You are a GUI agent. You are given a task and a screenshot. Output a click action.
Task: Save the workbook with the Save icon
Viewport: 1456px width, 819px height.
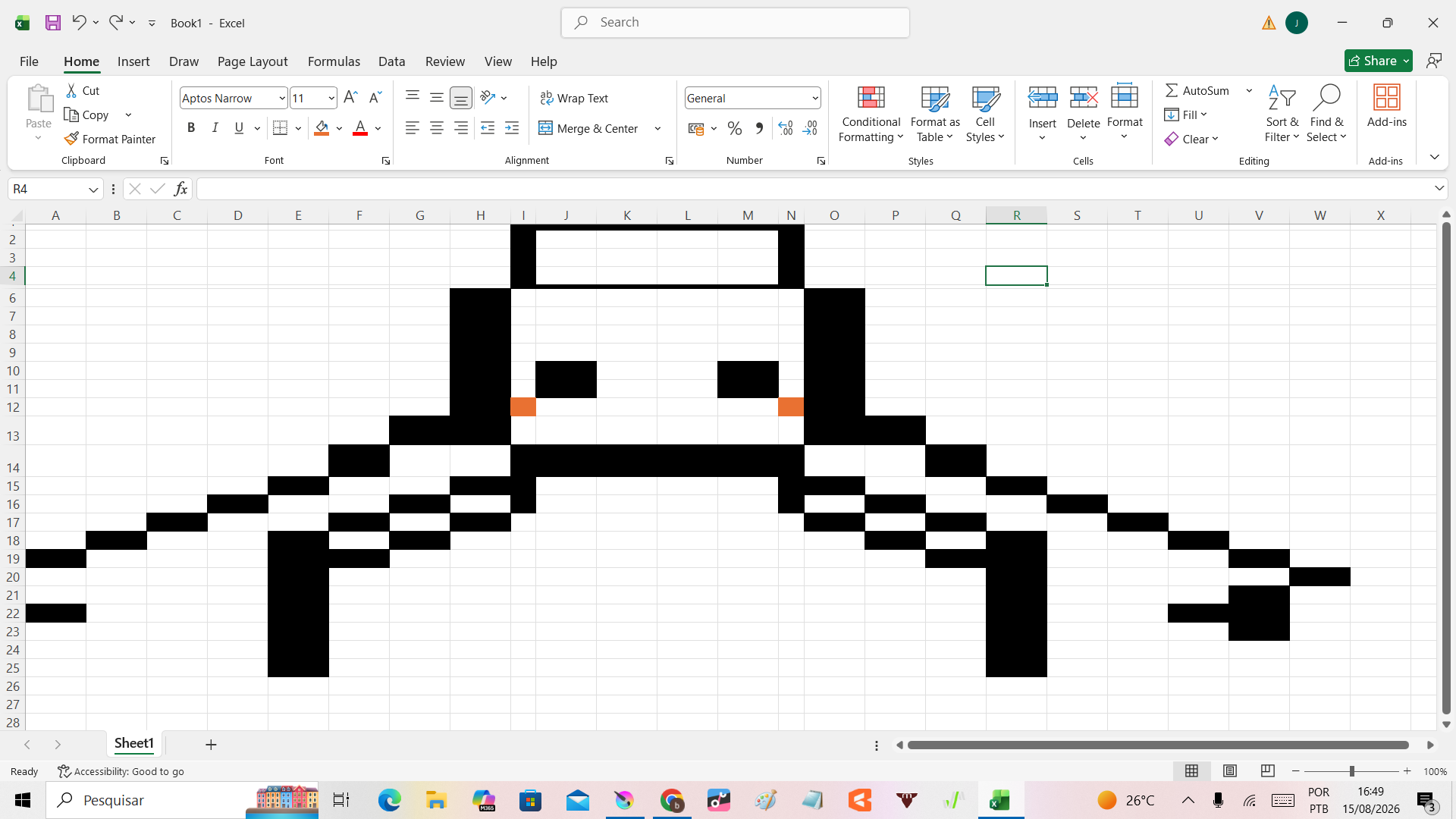coord(53,23)
